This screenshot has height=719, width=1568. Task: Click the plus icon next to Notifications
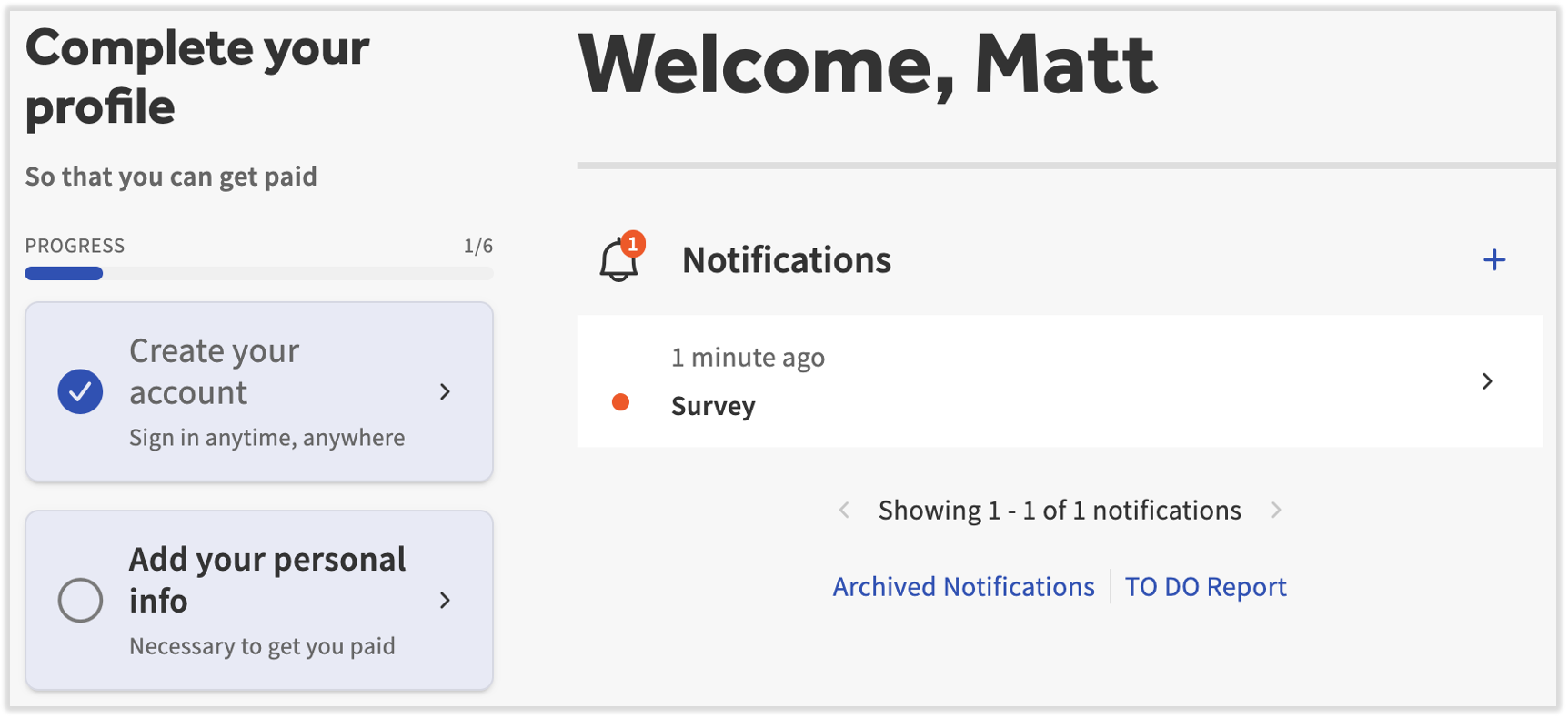(1494, 260)
